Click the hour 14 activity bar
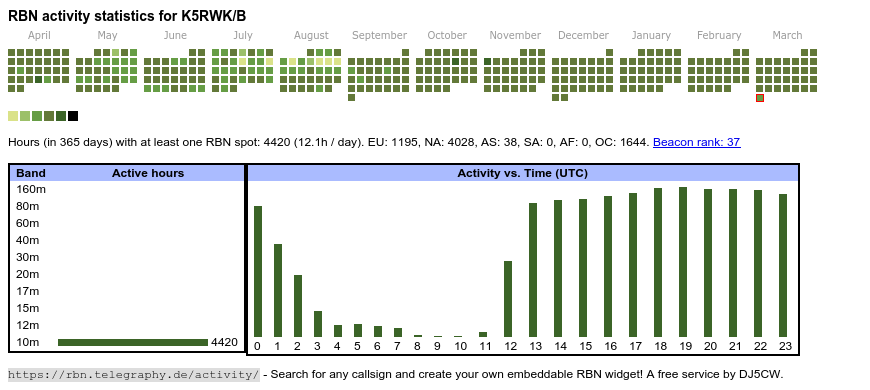Screen dimensions: 870x390 558,269
